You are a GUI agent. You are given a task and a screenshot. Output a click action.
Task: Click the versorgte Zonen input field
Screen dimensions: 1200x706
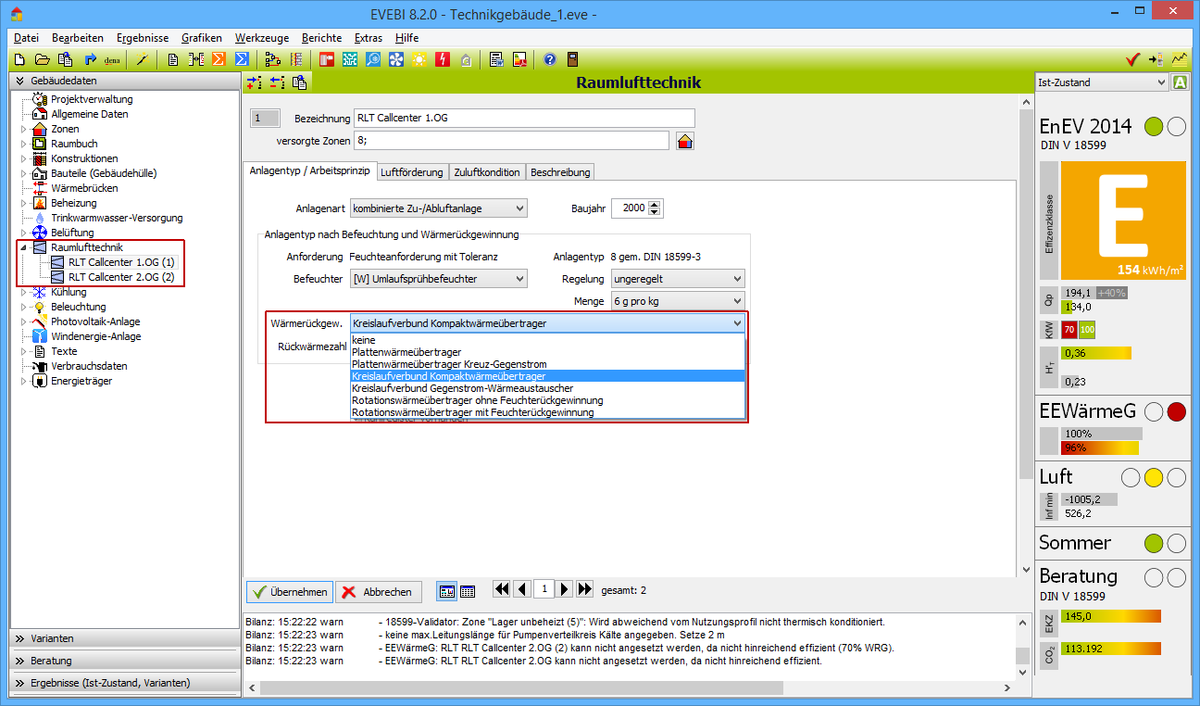click(511, 141)
